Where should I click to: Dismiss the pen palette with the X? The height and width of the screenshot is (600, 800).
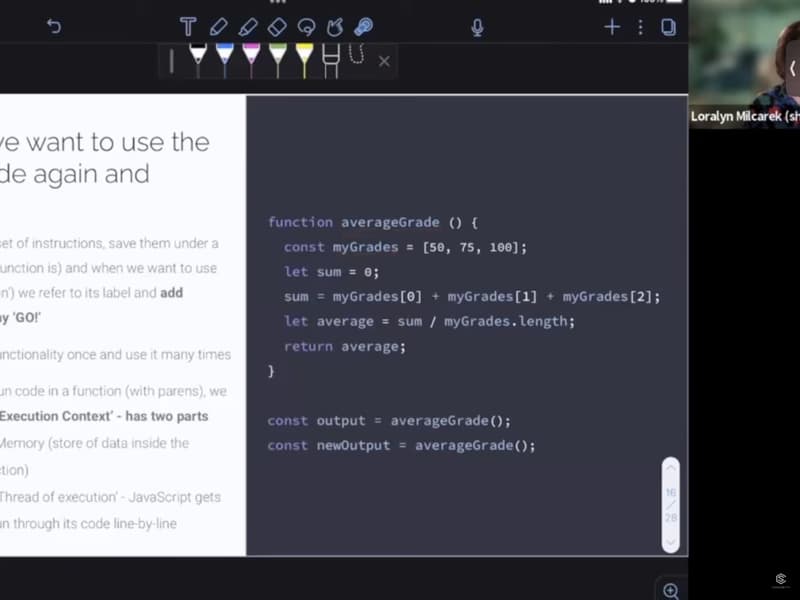384,61
